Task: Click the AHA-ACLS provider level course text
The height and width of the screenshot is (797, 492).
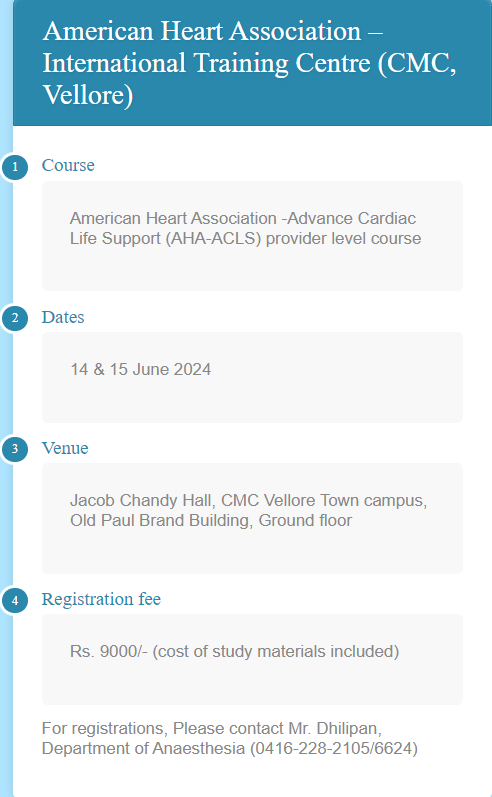Action: (245, 228)
